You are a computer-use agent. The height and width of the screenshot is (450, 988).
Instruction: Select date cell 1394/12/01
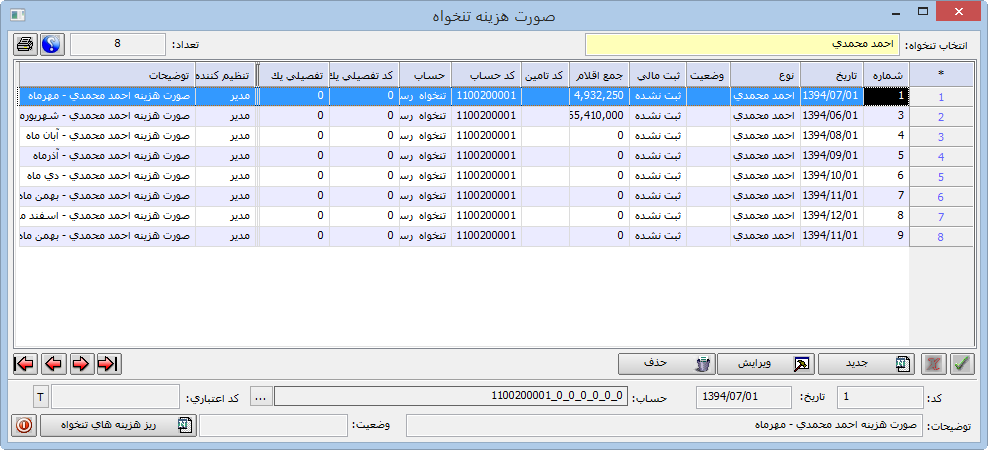click(x=832, y=217)
